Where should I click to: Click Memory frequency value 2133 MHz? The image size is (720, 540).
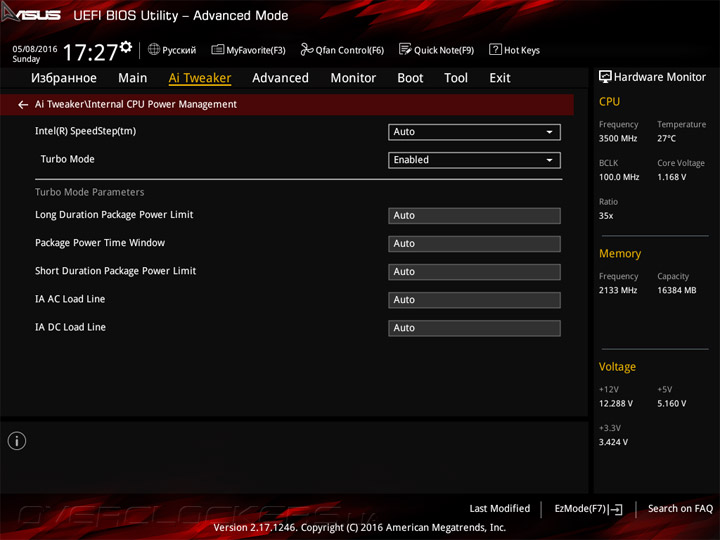coord(618,290)
